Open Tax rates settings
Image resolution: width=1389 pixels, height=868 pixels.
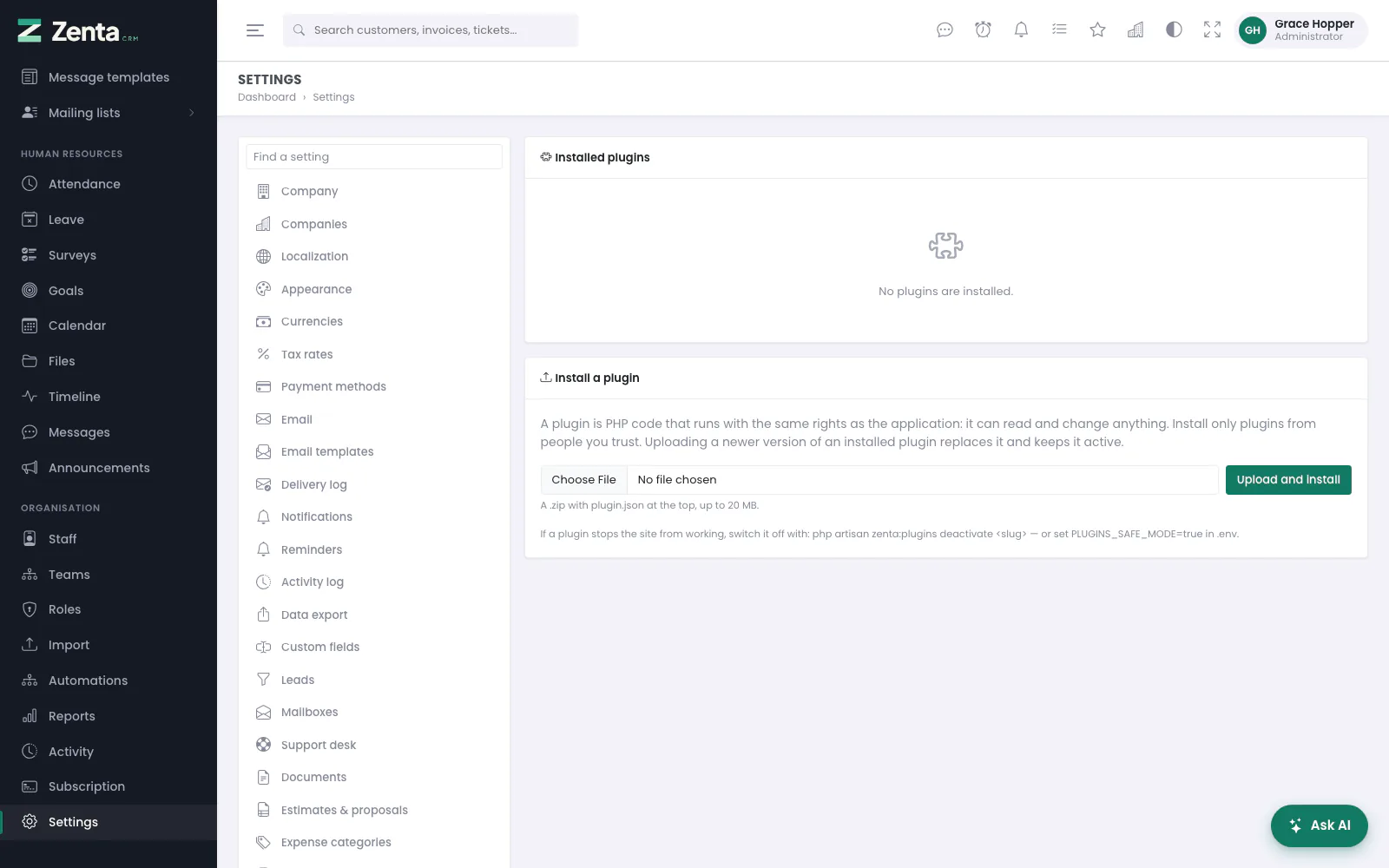pyautogui.click(x=374, y=354)
